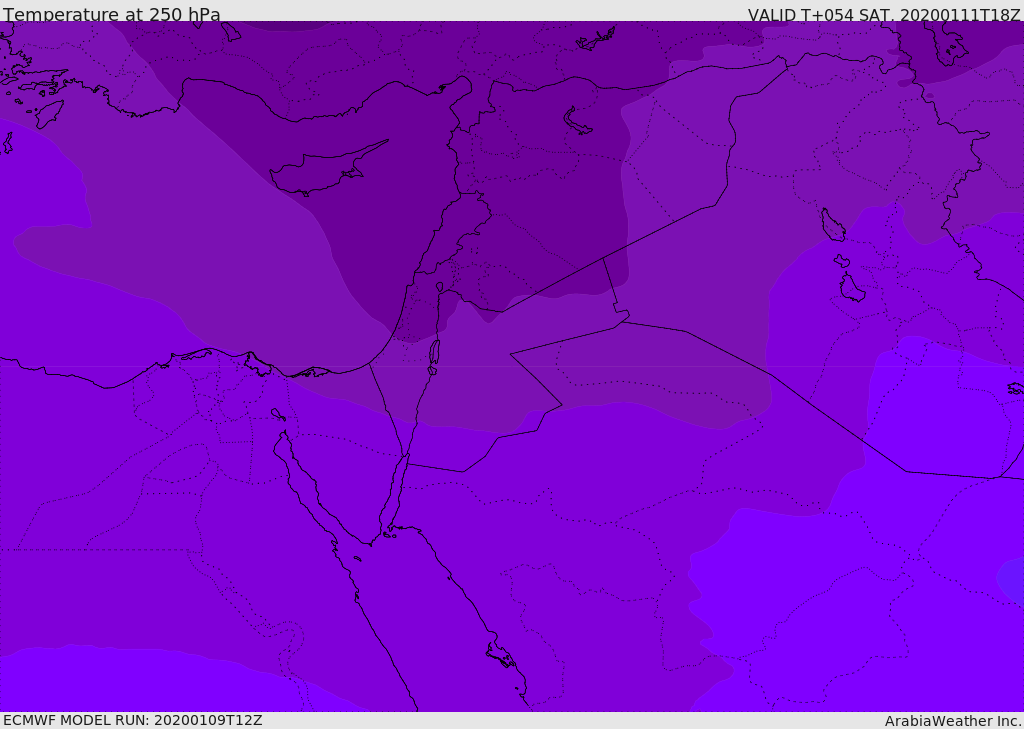Click the 'ECMWF MODEL RUN: 20200109T12Z' text
Screen dimensions: 1024x729
[x=133, y=720]
